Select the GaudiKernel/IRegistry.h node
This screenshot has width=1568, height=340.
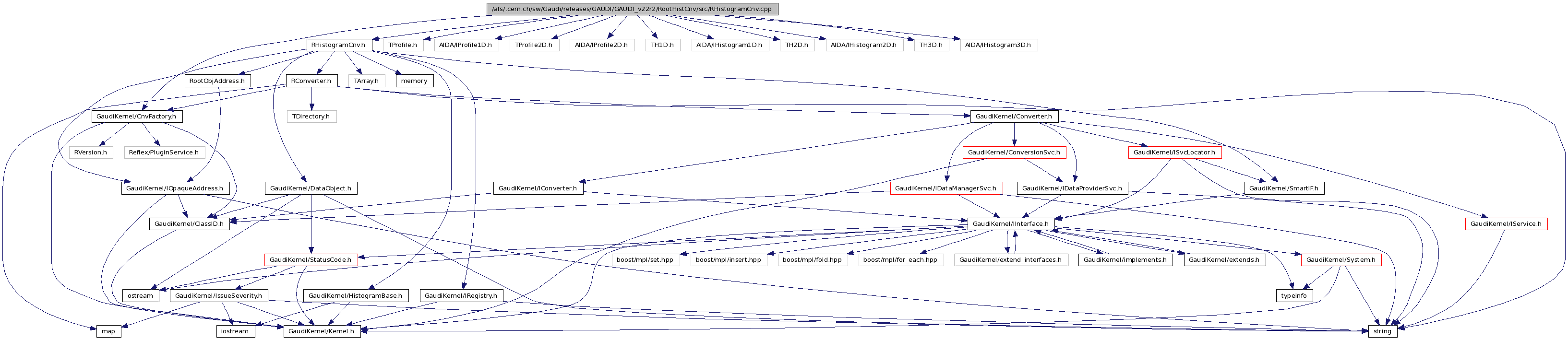pos(461,296)
